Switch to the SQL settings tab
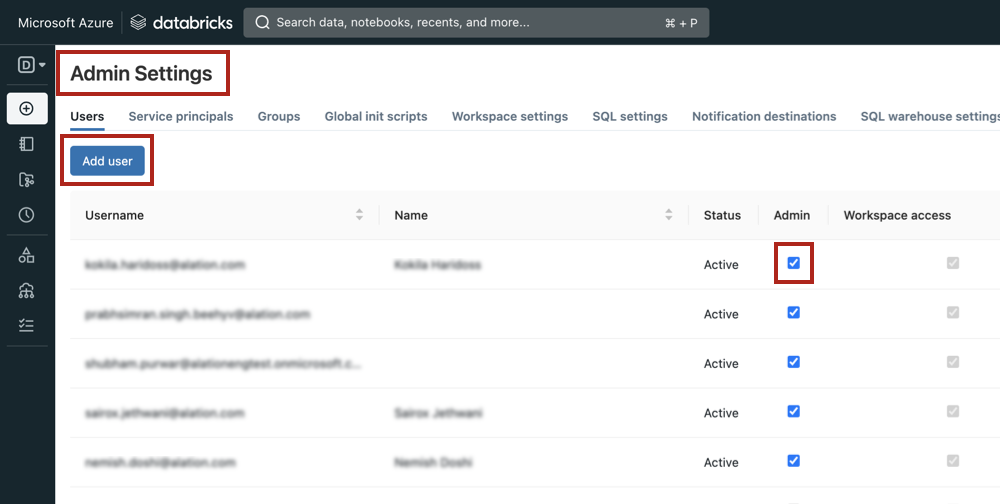Screen dimensions: 1000x504 (x=629, y=116)
